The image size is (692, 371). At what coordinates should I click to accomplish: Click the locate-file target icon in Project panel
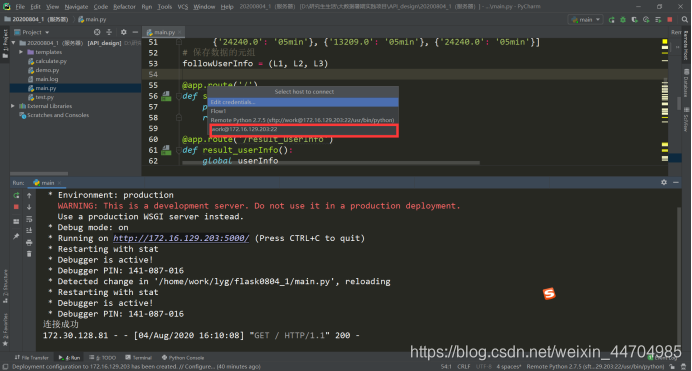97,32
